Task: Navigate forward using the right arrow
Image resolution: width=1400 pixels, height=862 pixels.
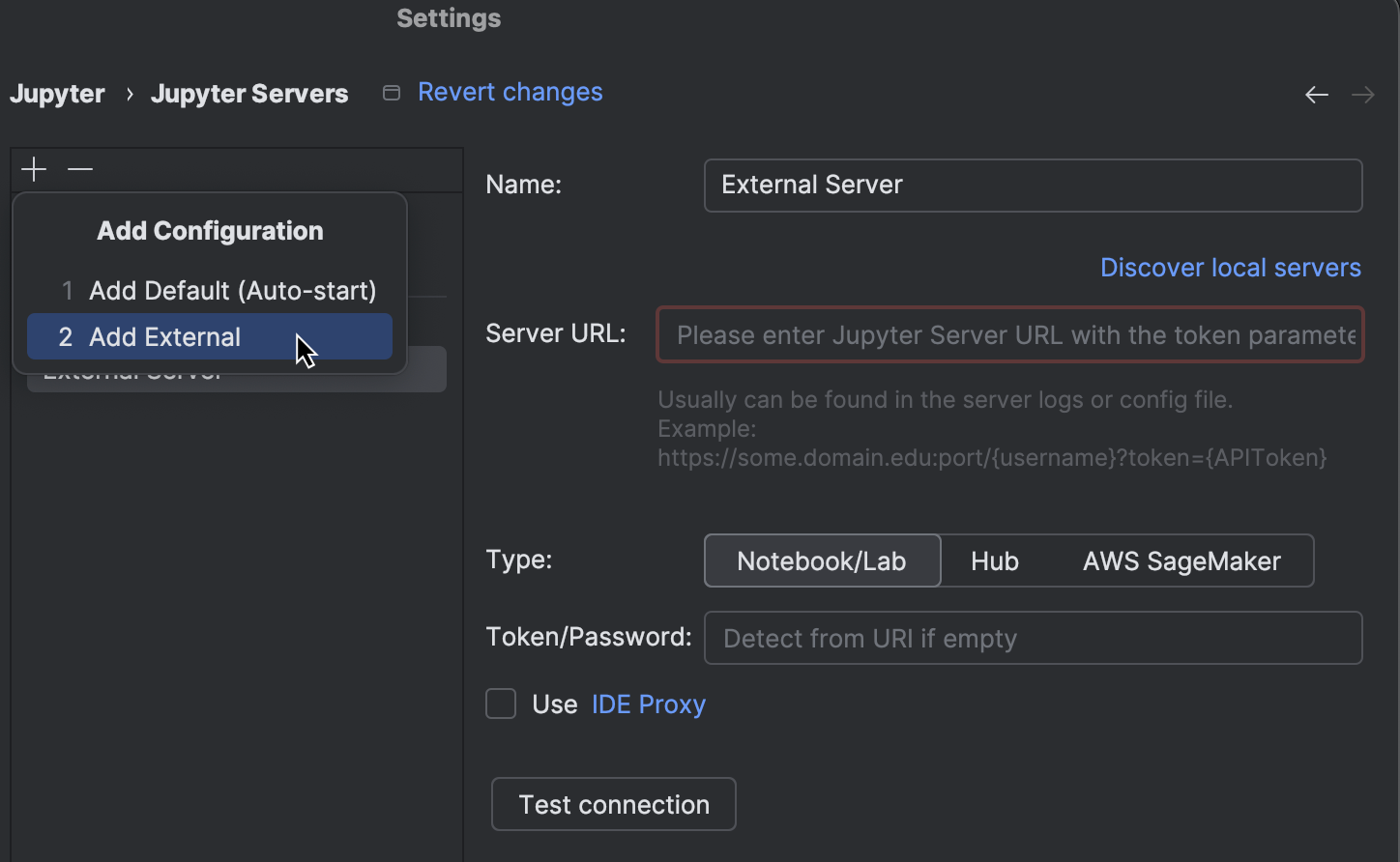Action: coord(1363,94)
